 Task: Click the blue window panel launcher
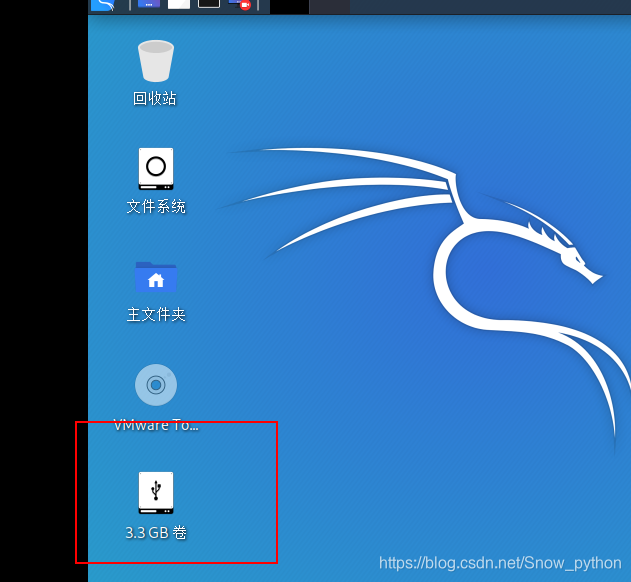pyautogui.click(x=149, y=4)
